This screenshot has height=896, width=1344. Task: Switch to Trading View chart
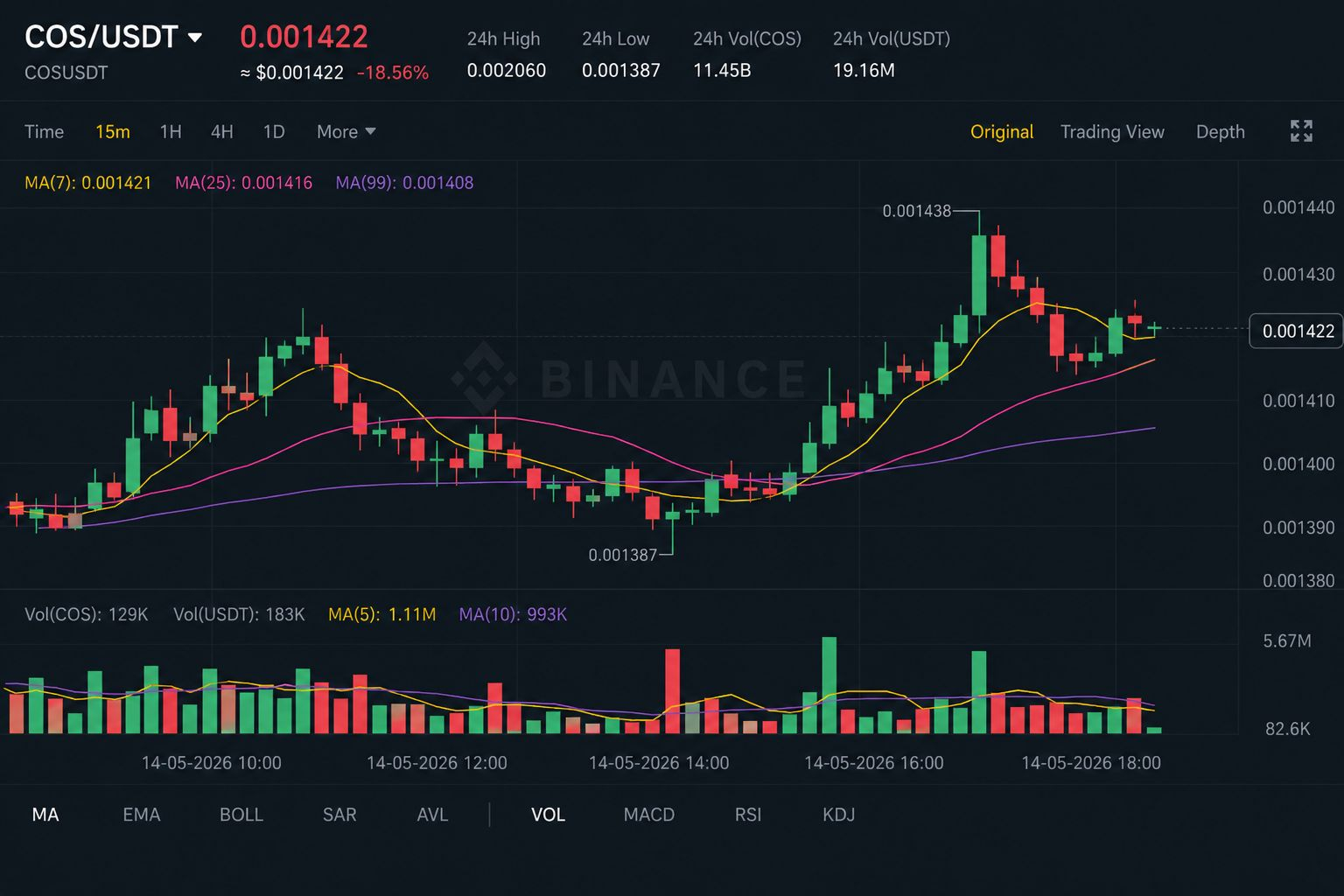[1112, 131]
